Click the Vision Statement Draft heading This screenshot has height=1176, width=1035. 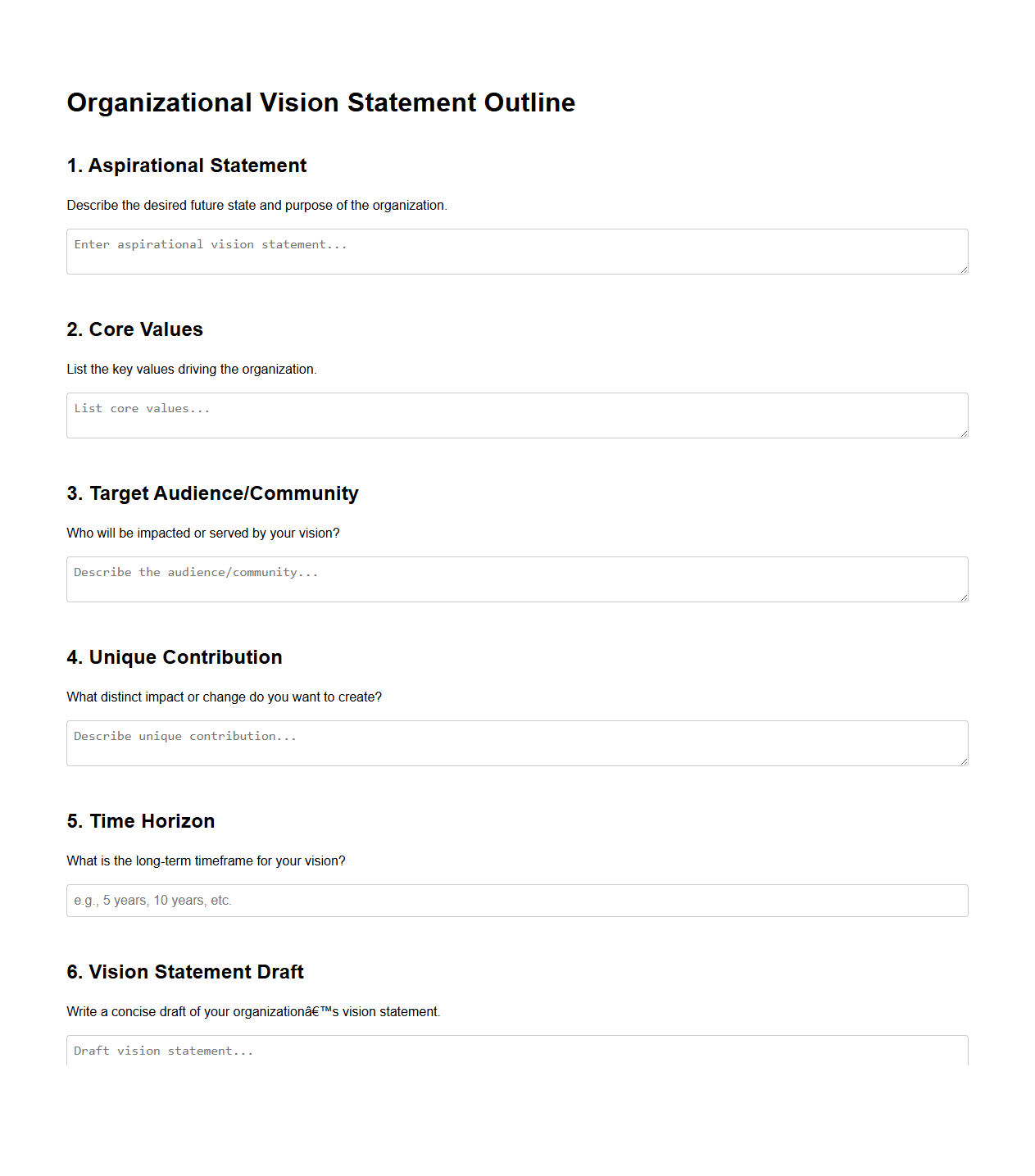[x=185, y=971]
